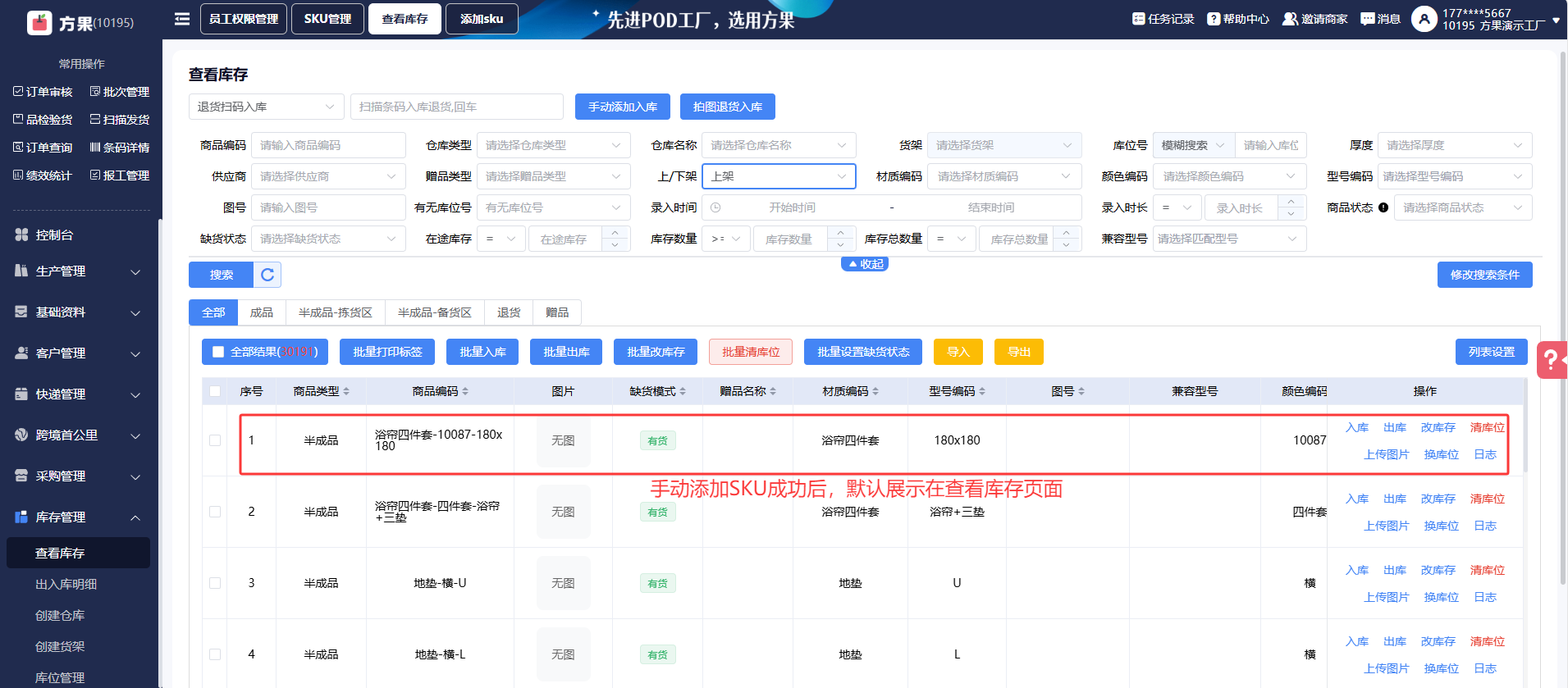Decrease the 在途库存 stepper value
This screenshot has width=1568, height=688.
(615, 245)
